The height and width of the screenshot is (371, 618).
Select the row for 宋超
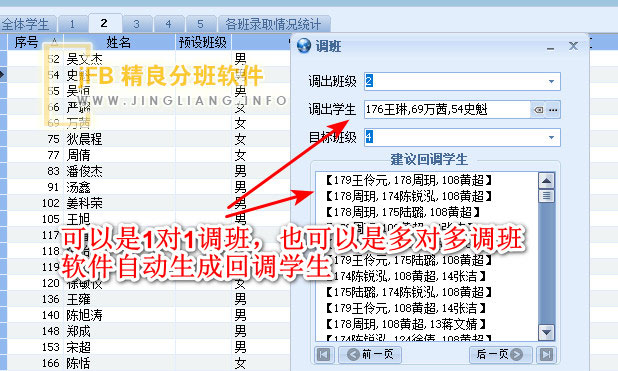coord(148,347)
